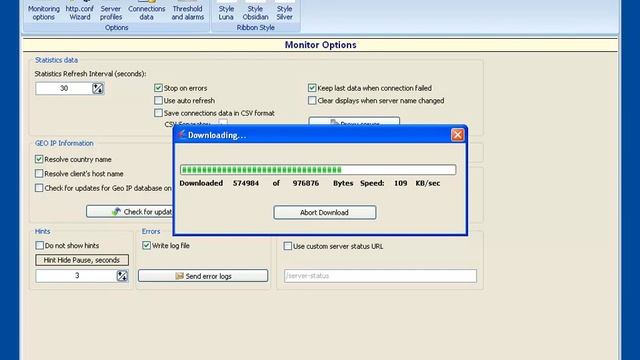Click the Errors group label

click(151, 231)
